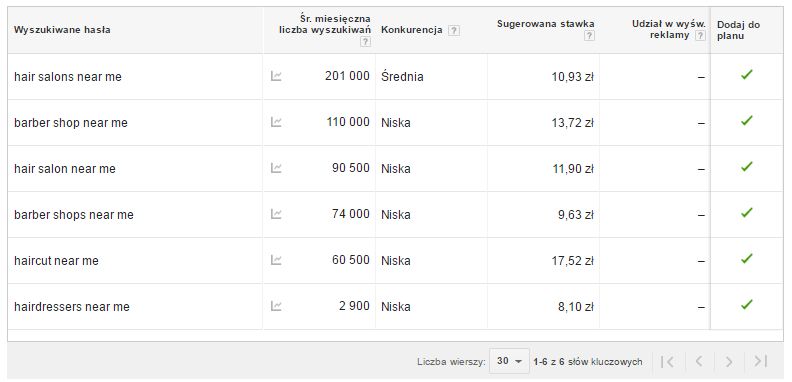This screenshot has width=792, height=382.
Task: Sort by Sugerowana stawka column header
Action: pos(546,24)
